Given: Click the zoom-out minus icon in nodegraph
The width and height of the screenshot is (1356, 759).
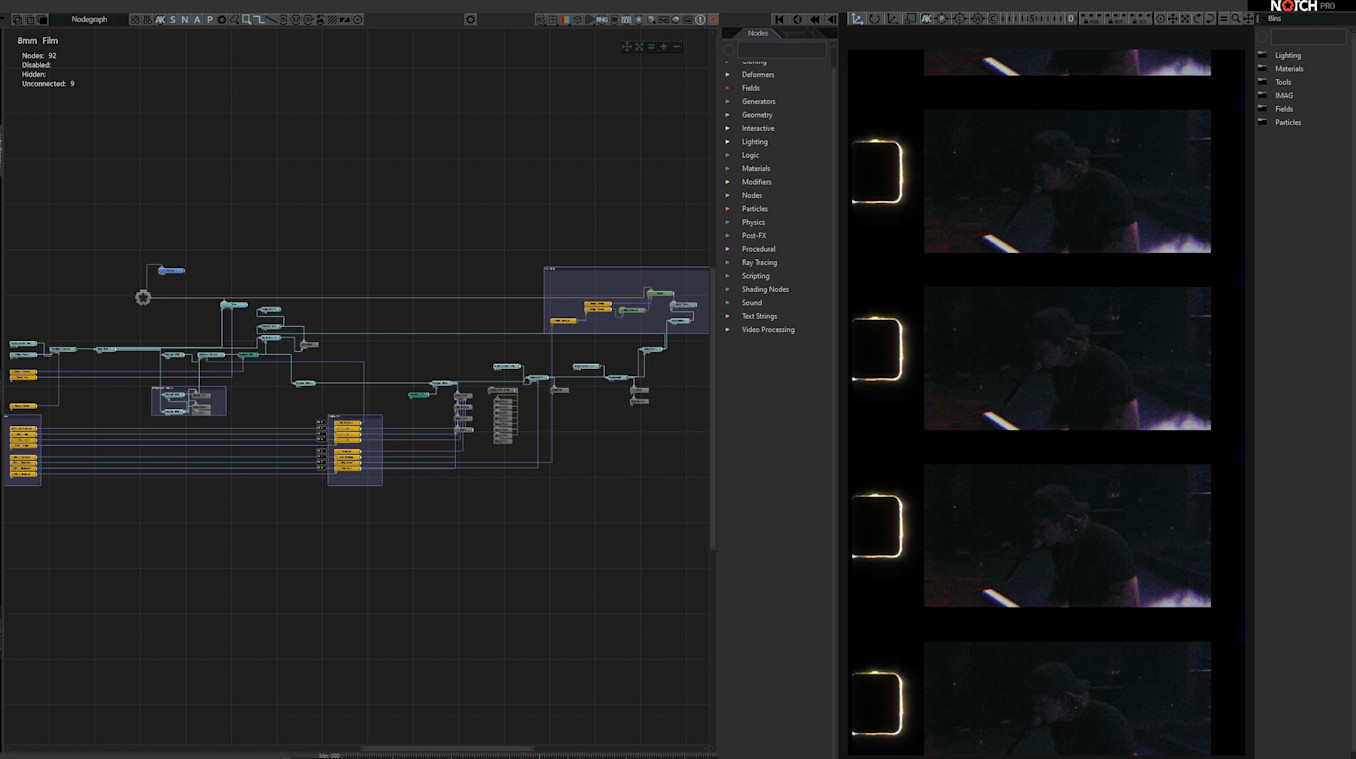Looking at the screenshot, I should click(676, 47).
